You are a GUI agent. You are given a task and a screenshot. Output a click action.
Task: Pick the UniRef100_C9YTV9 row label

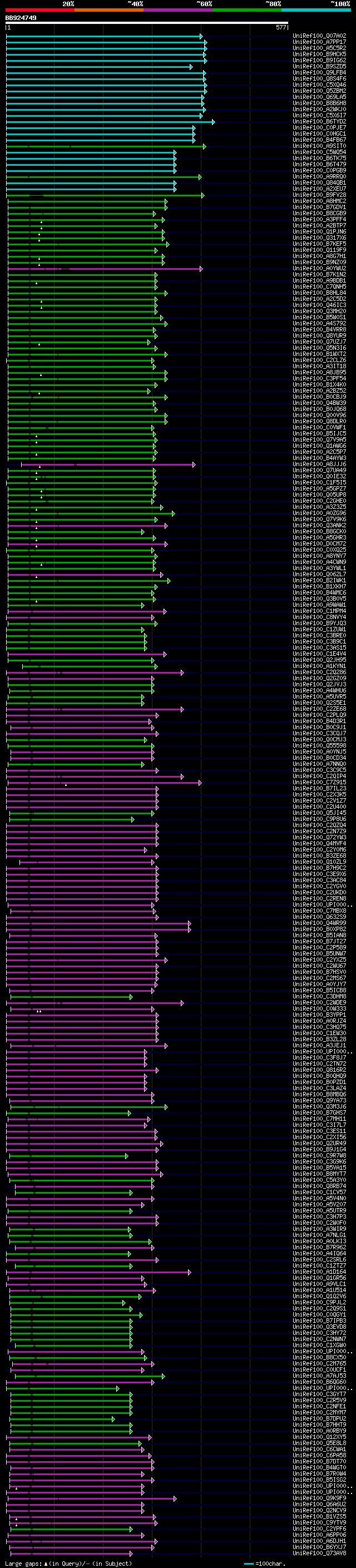(x=319, y=1522)
